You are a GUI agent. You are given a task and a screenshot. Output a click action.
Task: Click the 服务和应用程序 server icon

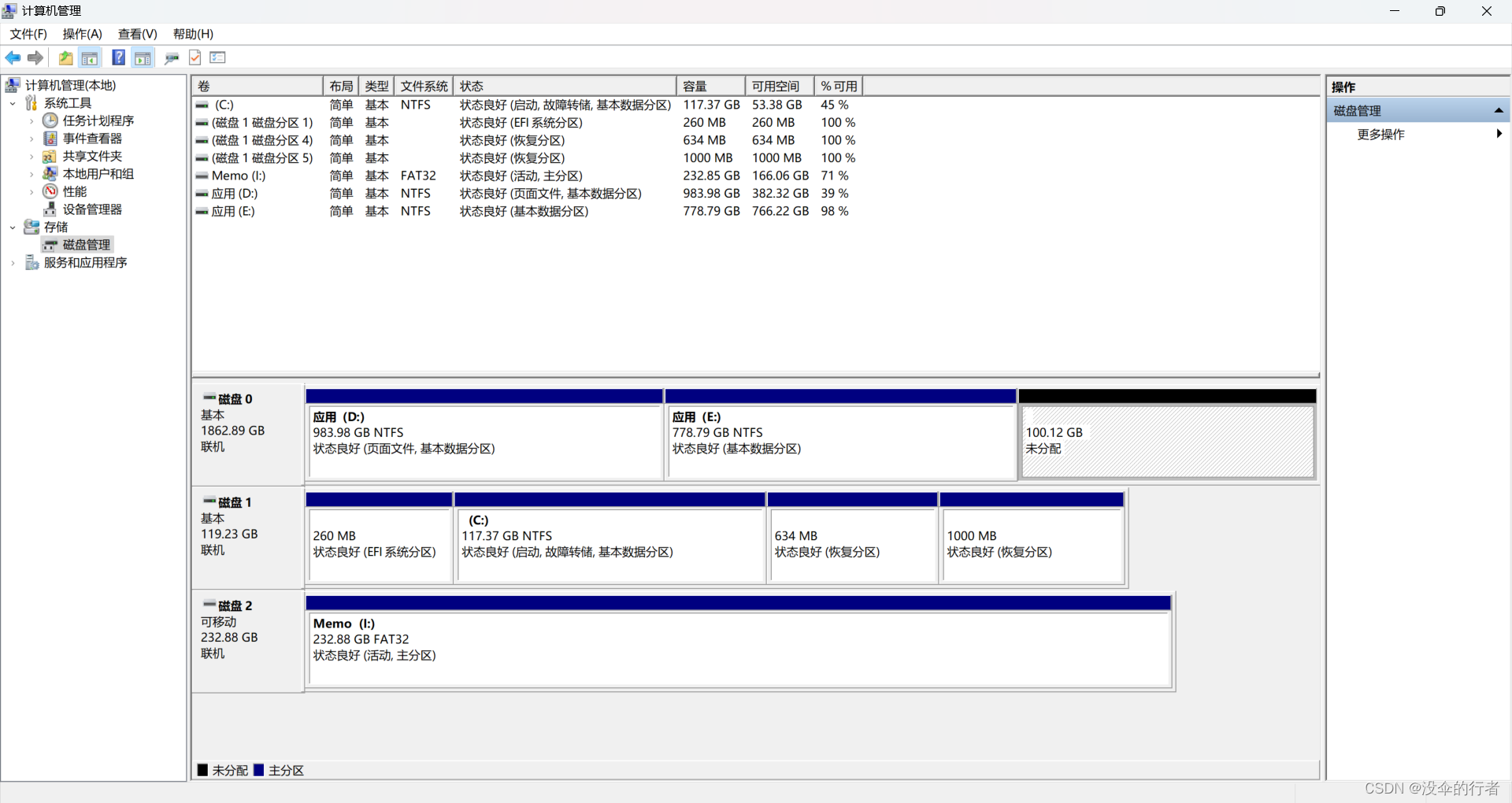[x=31, y=262]
